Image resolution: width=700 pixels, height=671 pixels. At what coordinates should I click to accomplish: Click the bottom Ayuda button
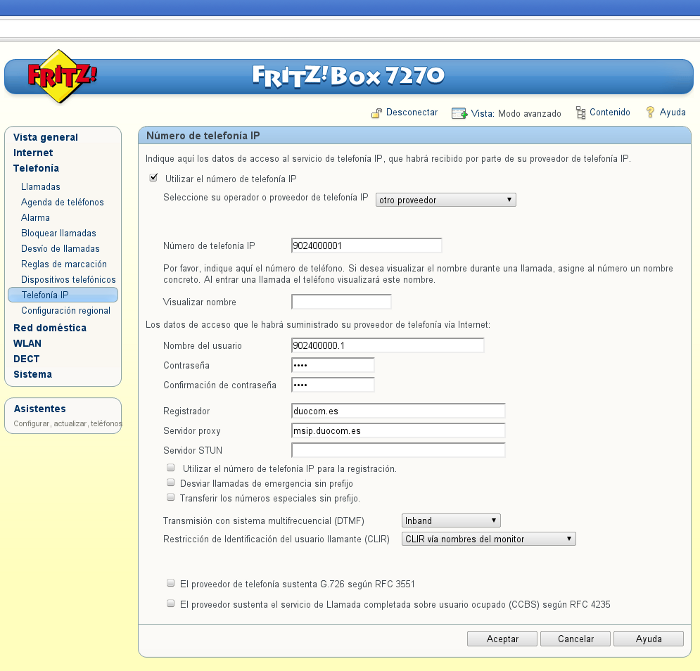[649, 639]
